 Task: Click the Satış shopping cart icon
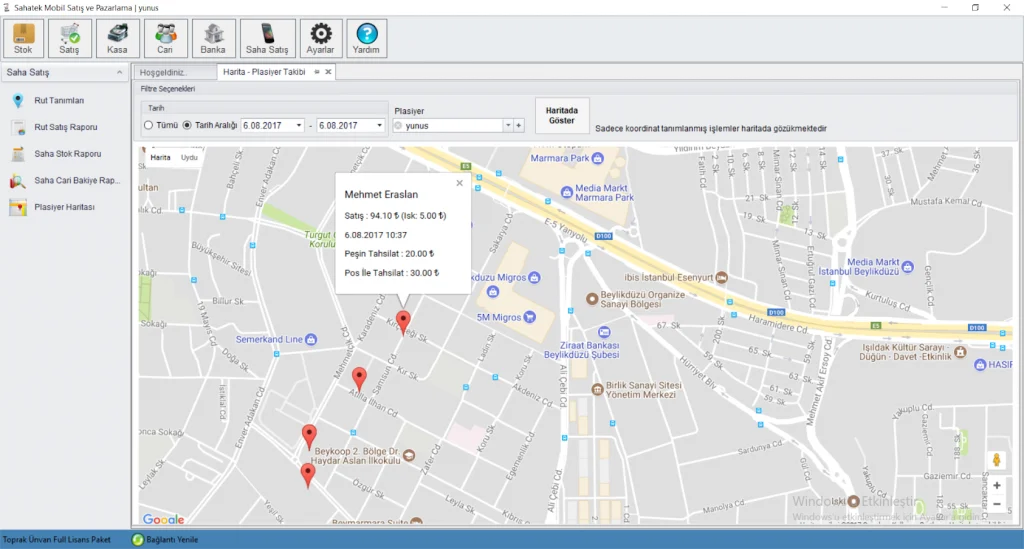click(69, 38)
